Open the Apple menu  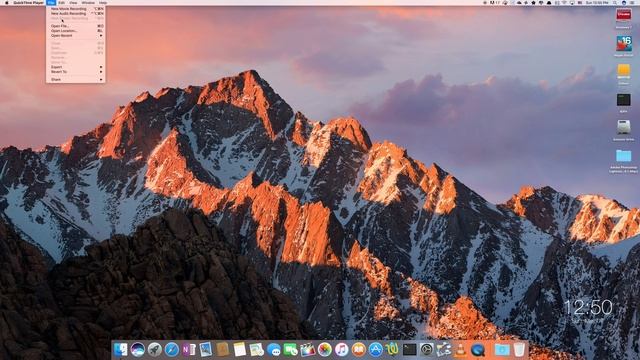(x=7, y=2)
